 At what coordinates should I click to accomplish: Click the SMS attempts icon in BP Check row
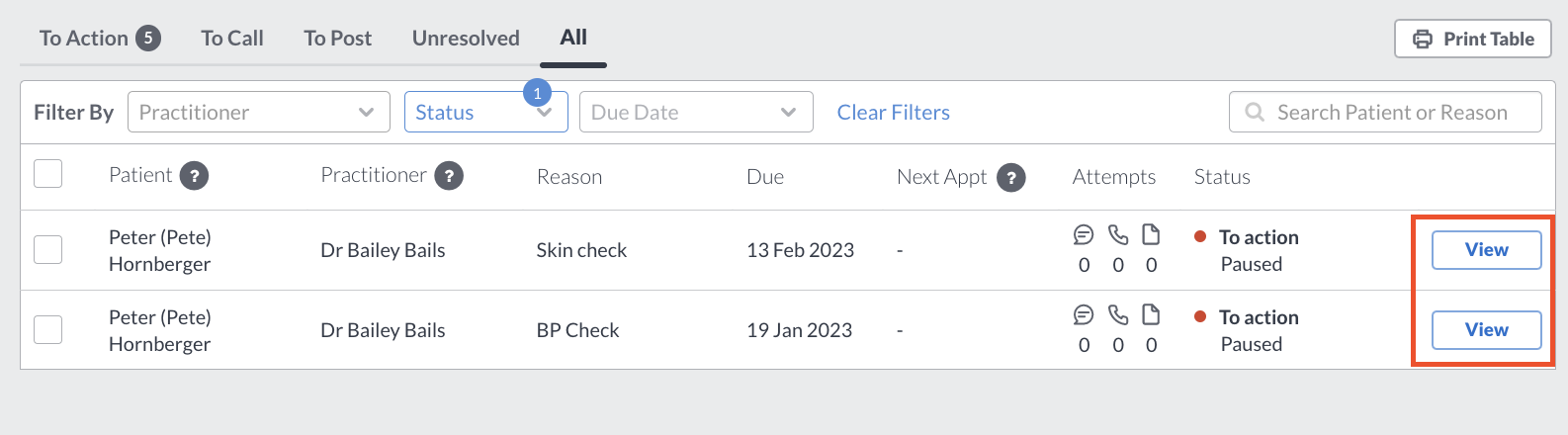point(1084,315)
